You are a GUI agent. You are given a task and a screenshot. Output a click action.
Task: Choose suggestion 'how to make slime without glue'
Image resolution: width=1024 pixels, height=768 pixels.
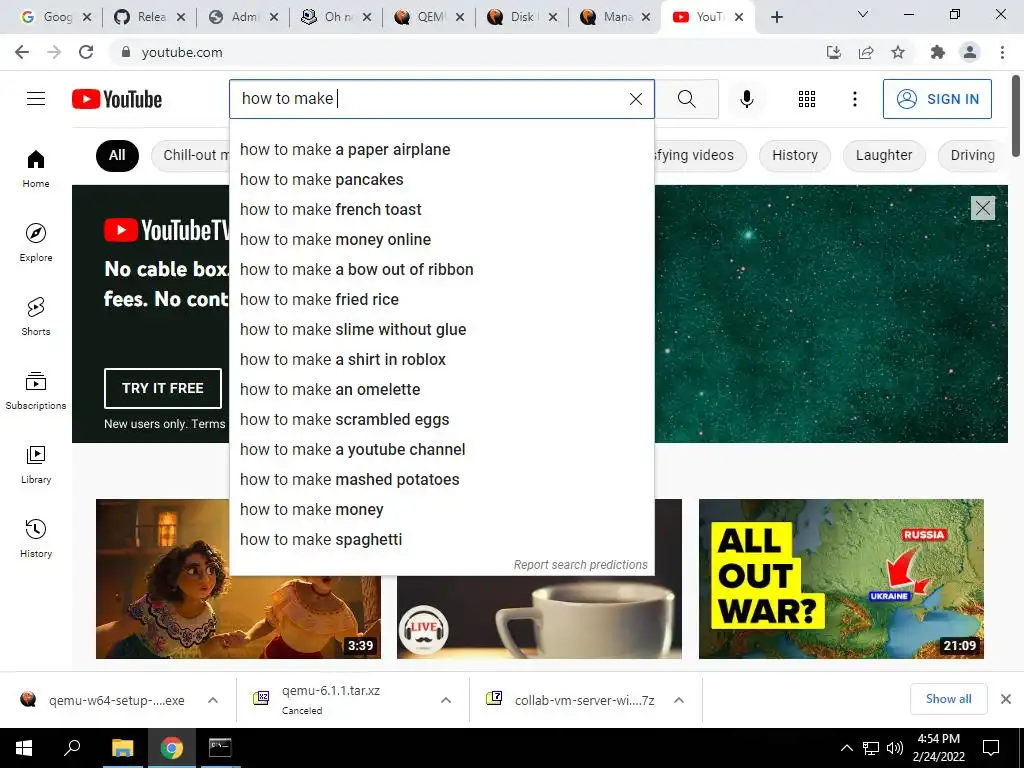click(x=441, y=330)
